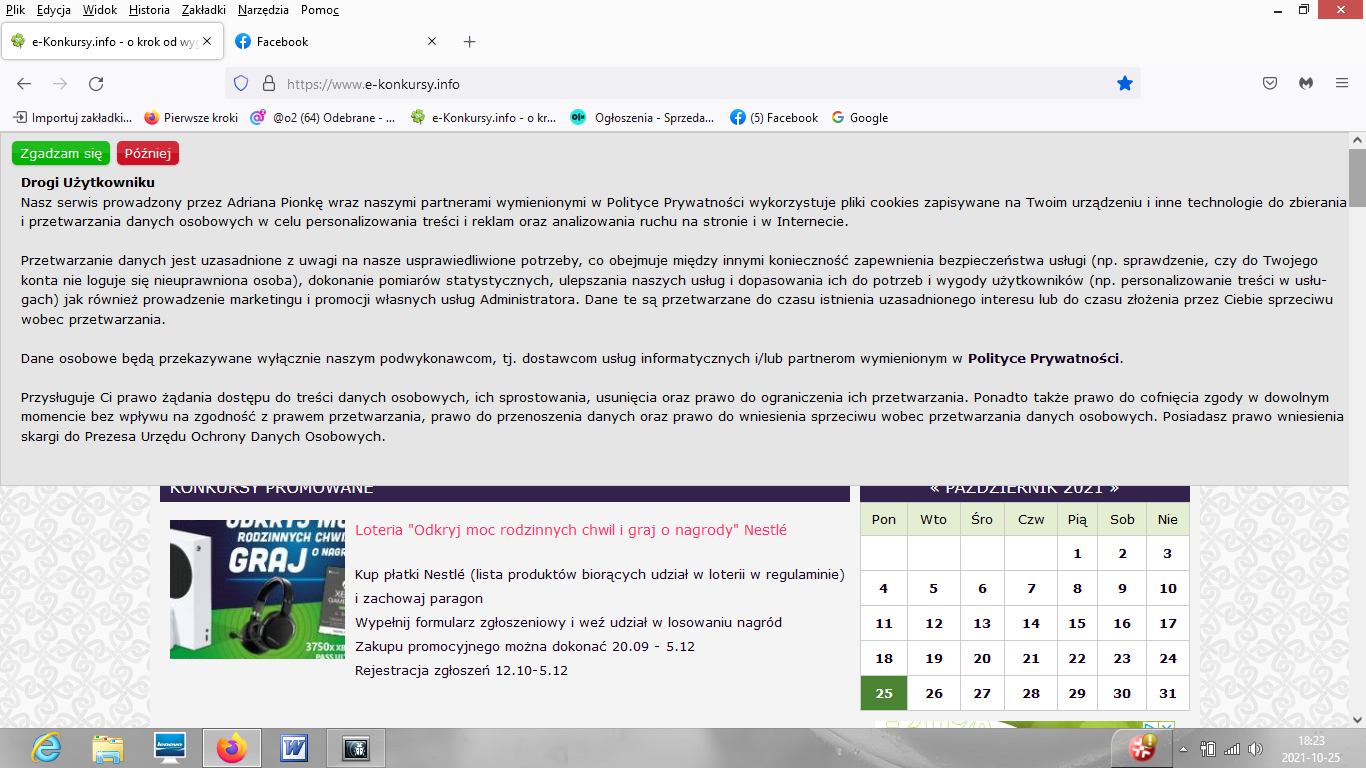
Task: Show hidden system tray icons
Action: tap(1183, 748)
